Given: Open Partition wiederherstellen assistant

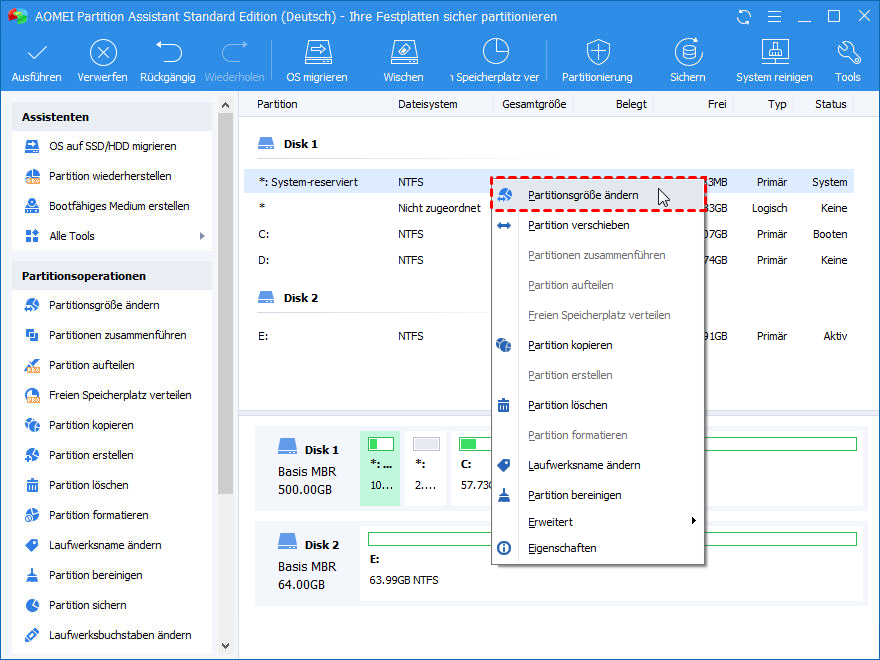Looking at the screenshot, I should [x=113, y=176].
